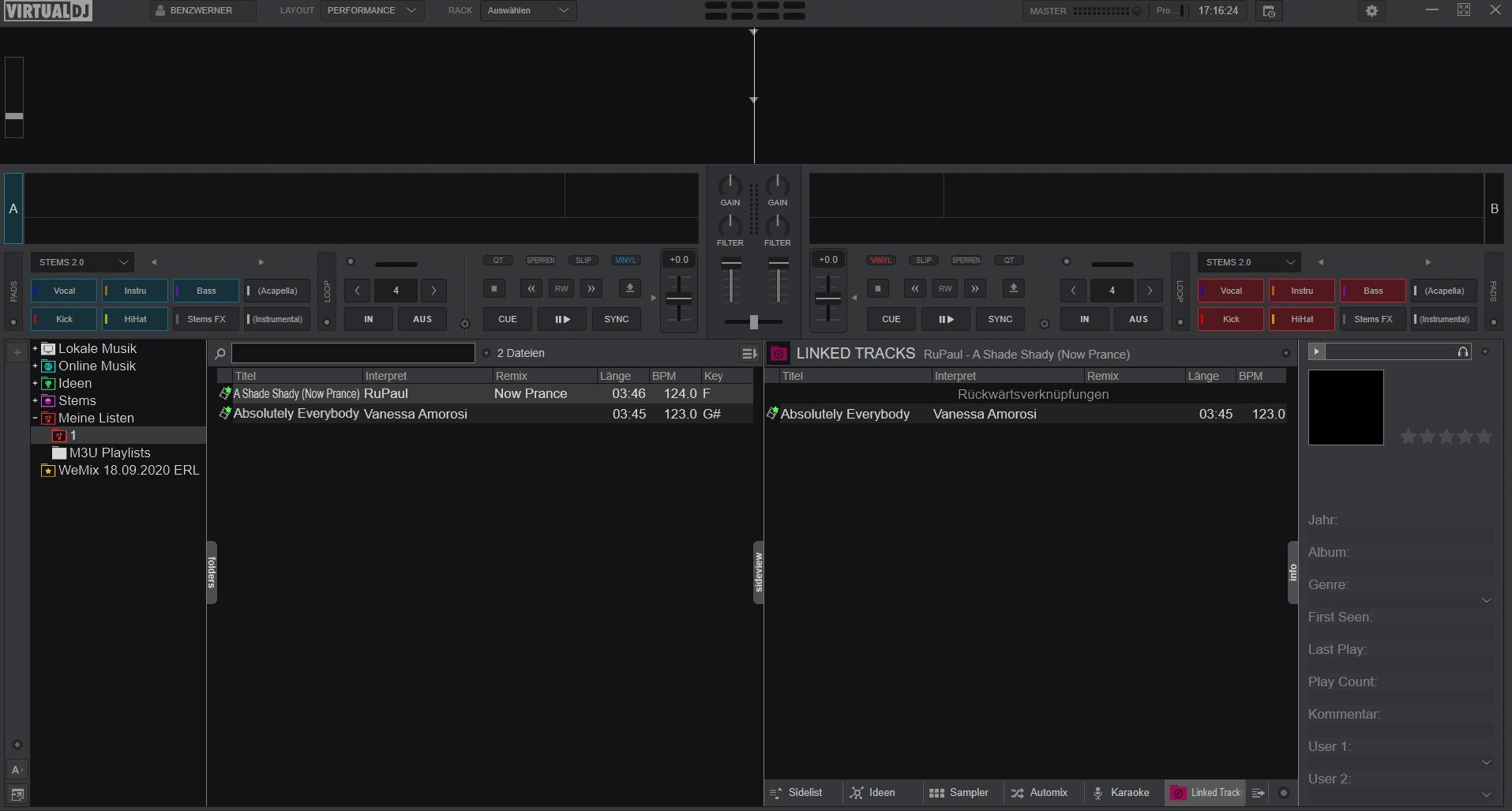Click deck A fast rewind arrows
The width and height of the screenshot is (1512, 811).
(531, 288)
